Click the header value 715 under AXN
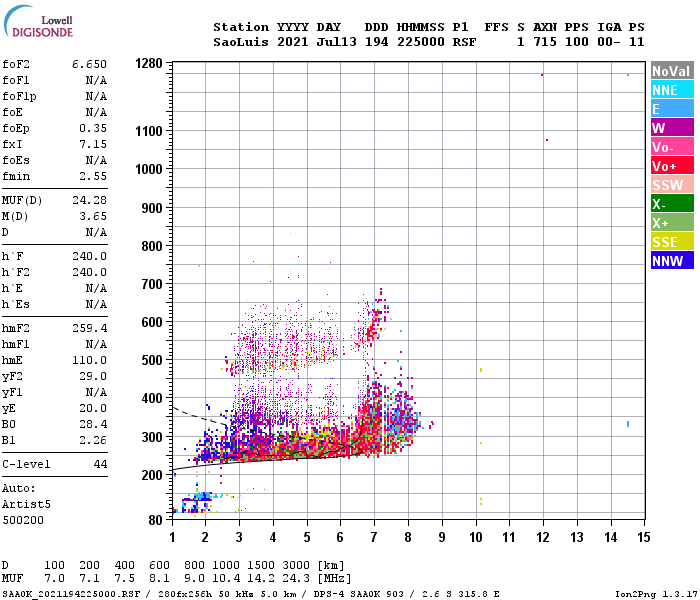Image resolution: width=700 pixels, height=600 pixels. (x=545, y=42)
